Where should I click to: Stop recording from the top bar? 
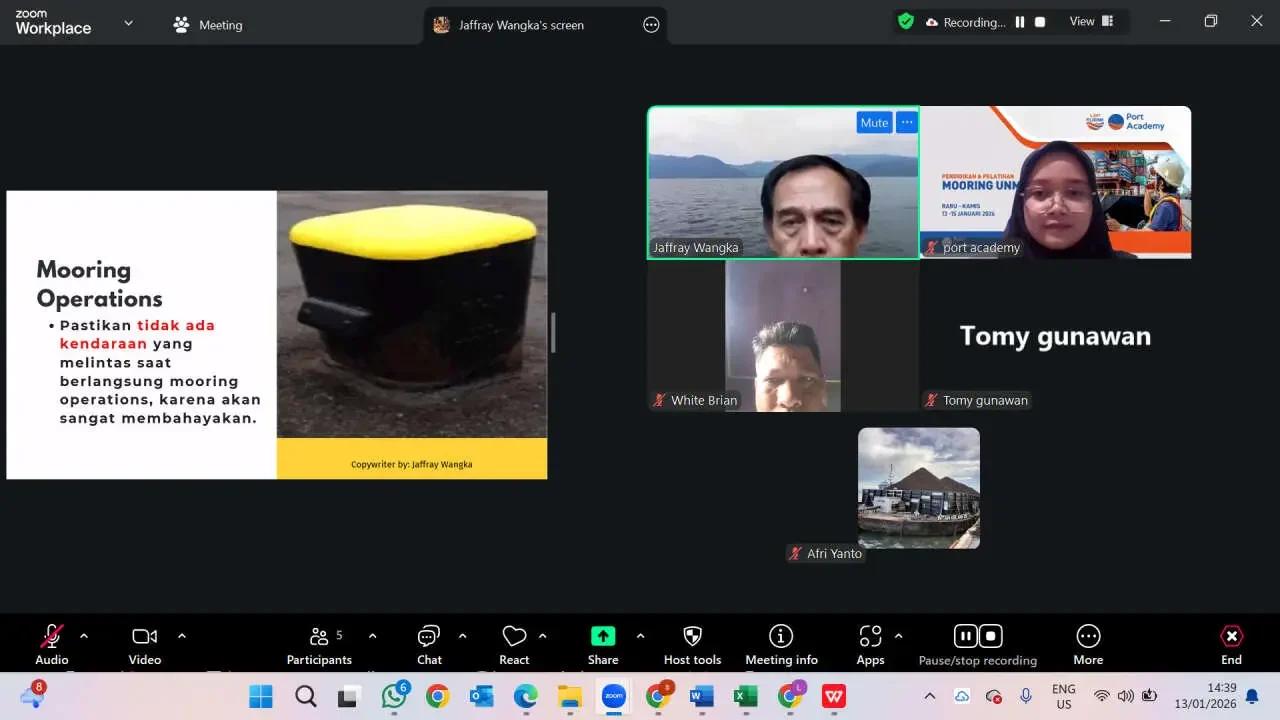point(1040,22)
